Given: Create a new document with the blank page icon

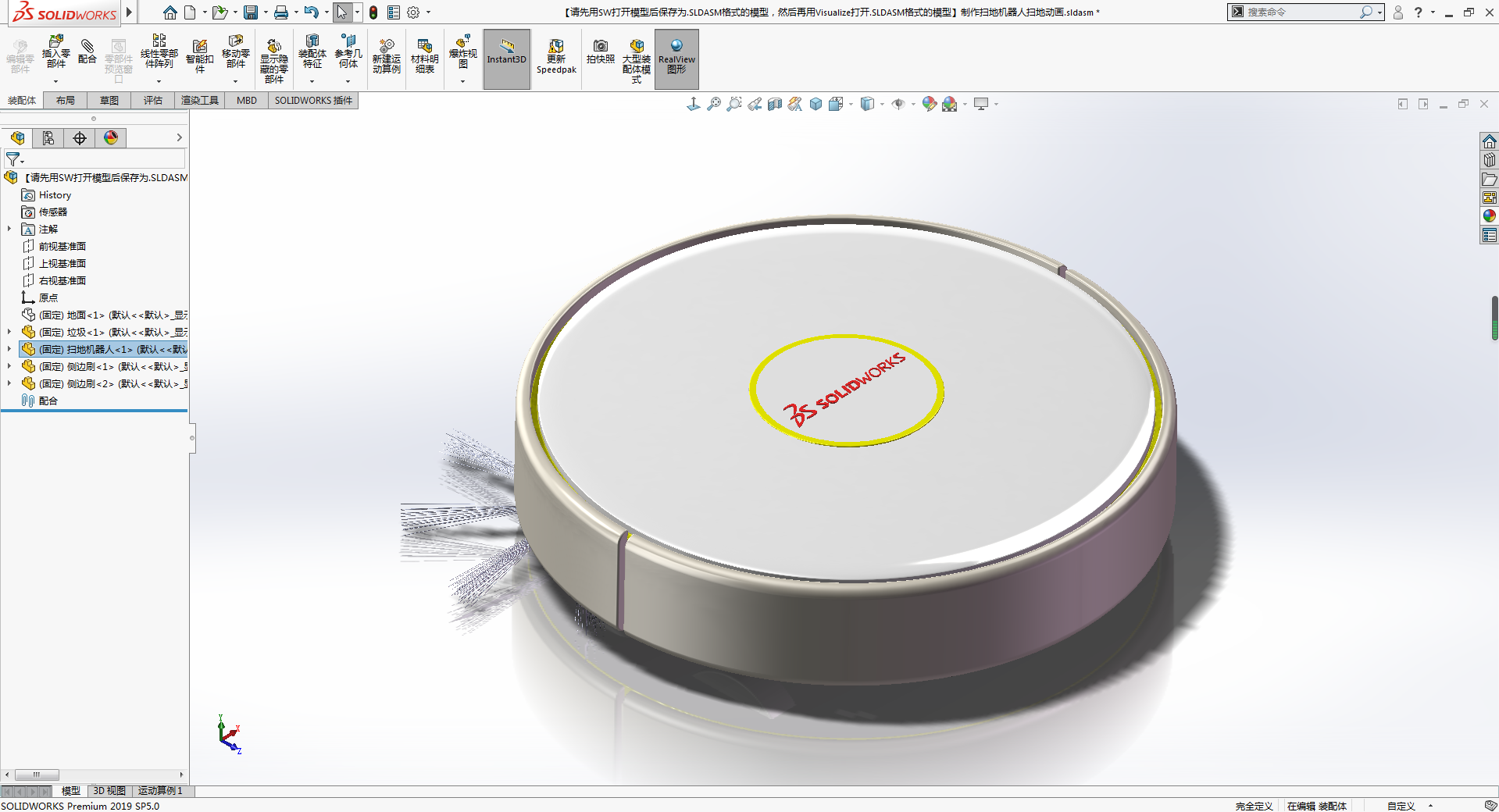Looking at the screenshot, I should click(x=190, y=12).
